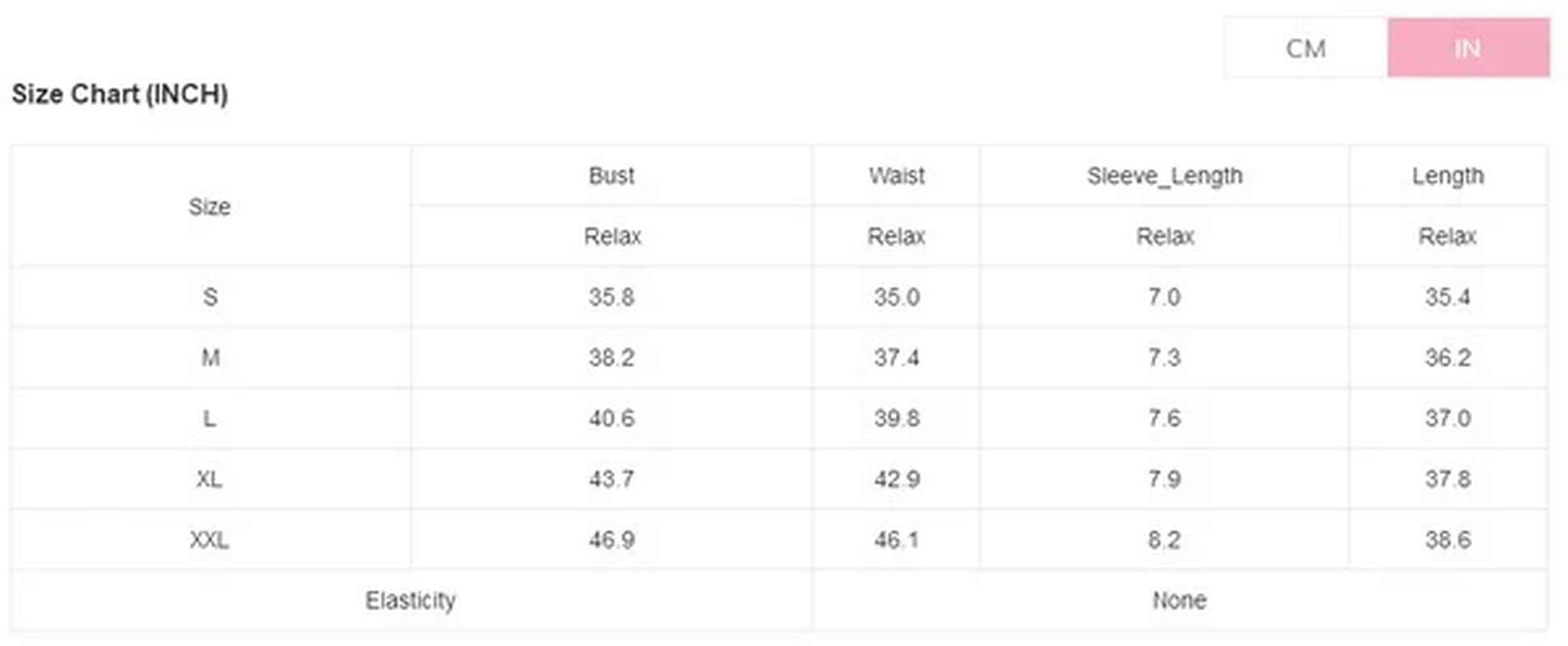This screenshot has width=1568, height=646.
Task: Choose the L size row label
Action: pyautogui.click(x=210, y=418)
